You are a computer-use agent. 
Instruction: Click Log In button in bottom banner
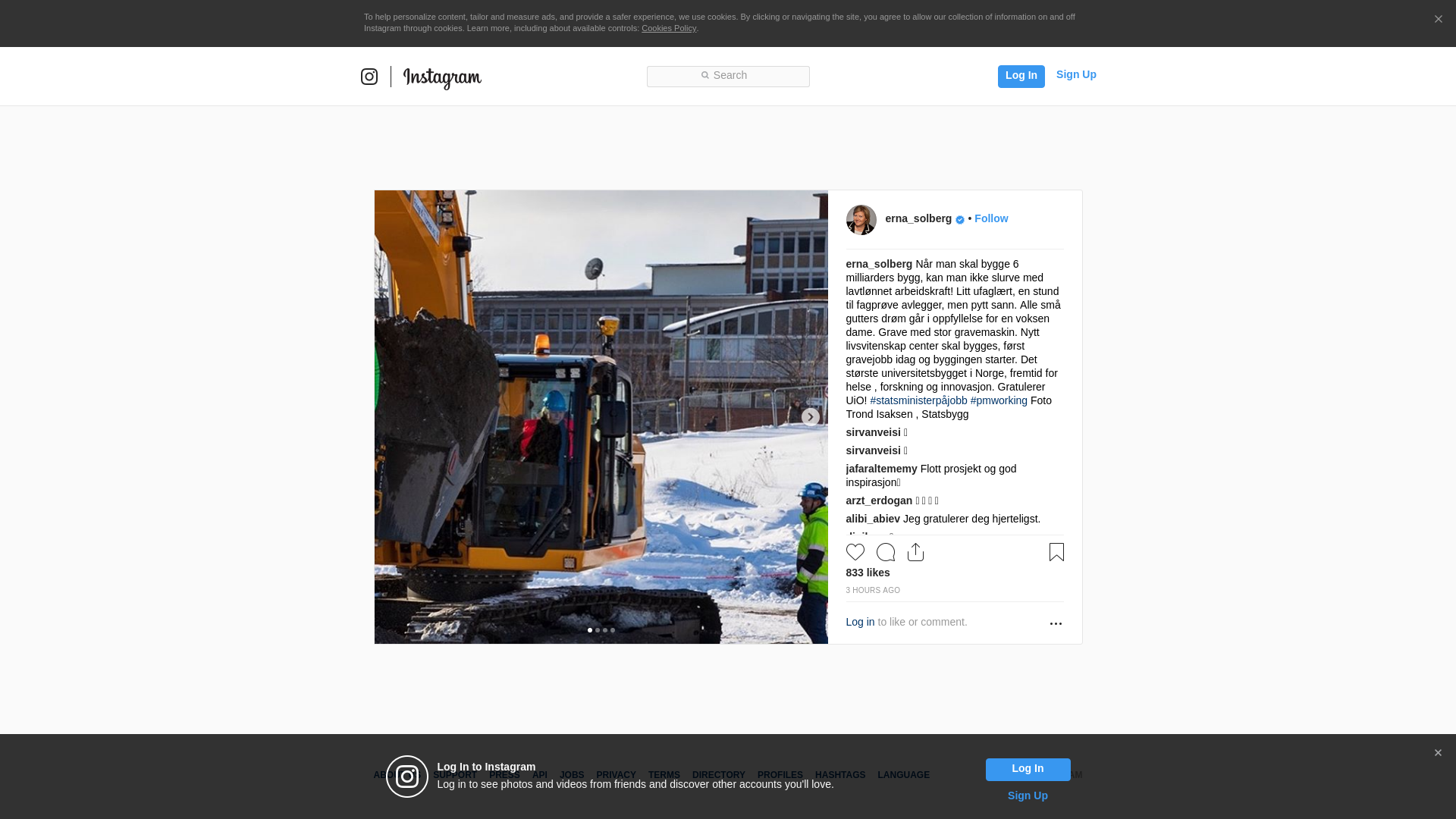[1028, 770]
